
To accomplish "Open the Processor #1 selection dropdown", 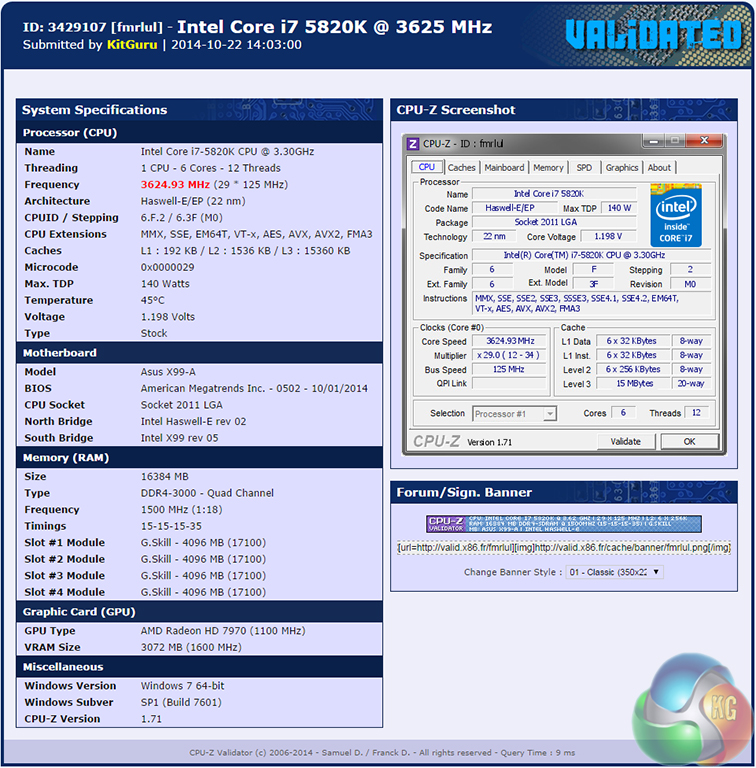I will click(514, 414).
